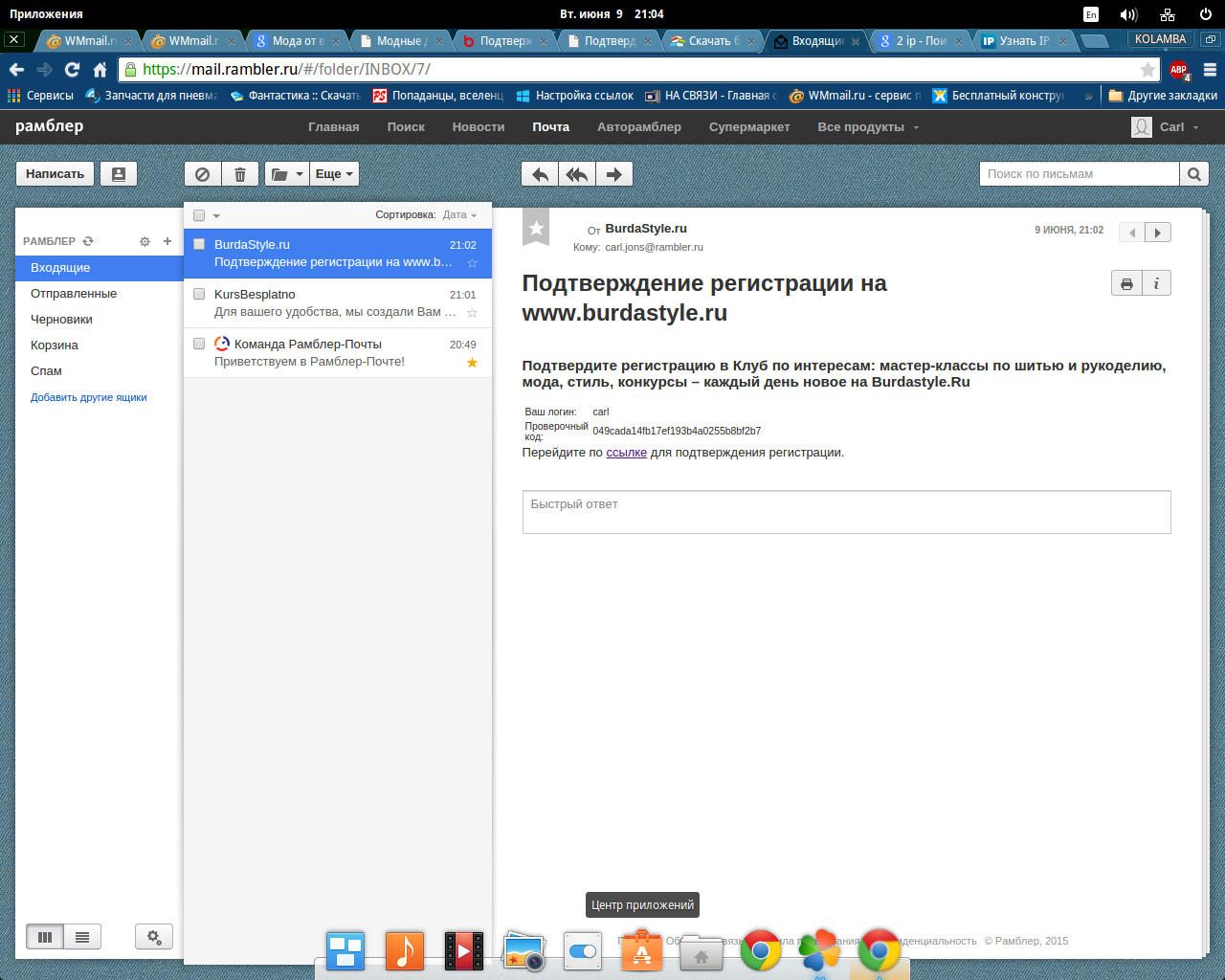This screenshot has width=1225, height=980.
Task: Reply to the message with the single arrow
Action: click(540, 174)
